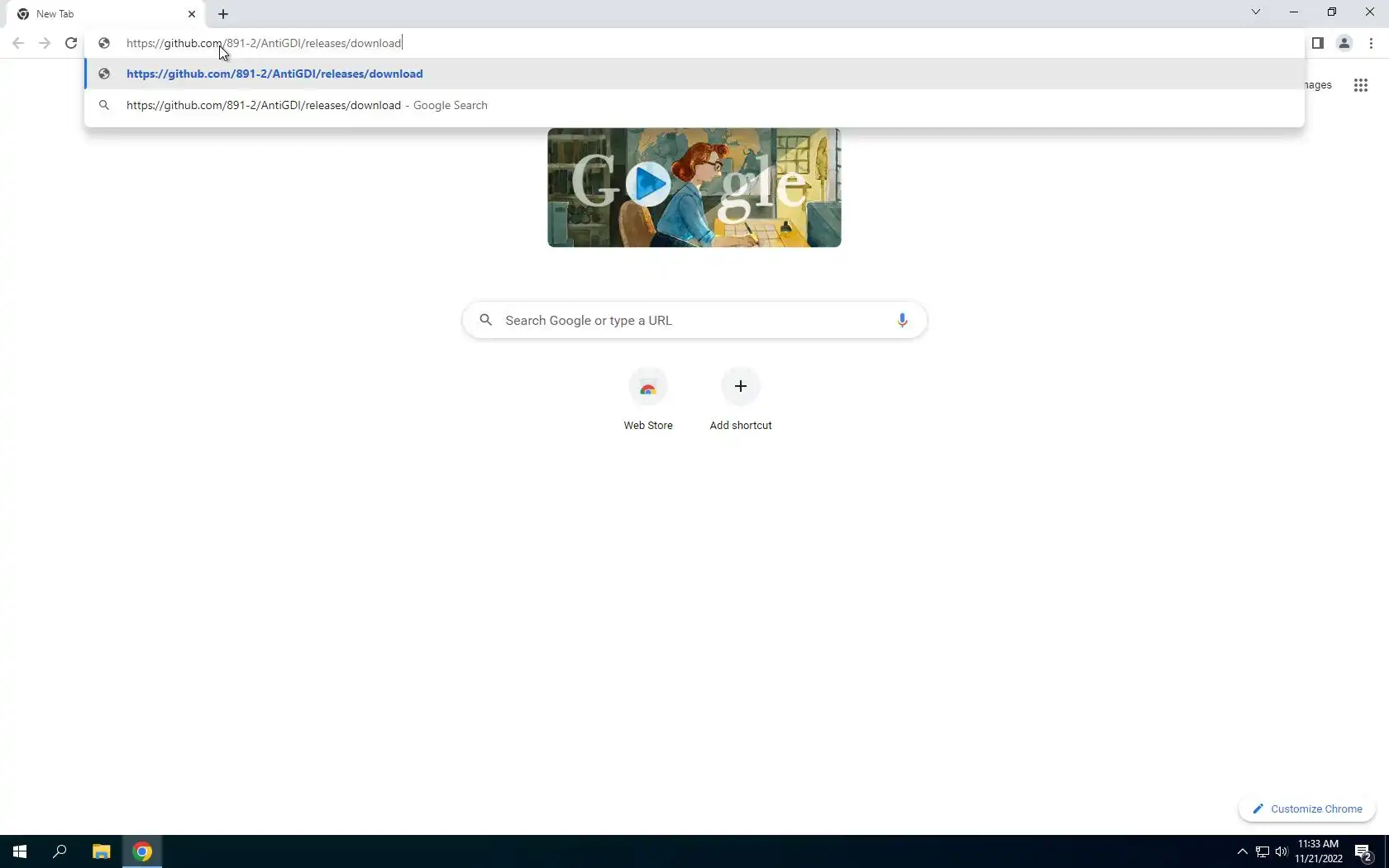Screen dimensions: 1389x868
Task: Start voice search with microphone icon
Action: (x=902, y=320)
